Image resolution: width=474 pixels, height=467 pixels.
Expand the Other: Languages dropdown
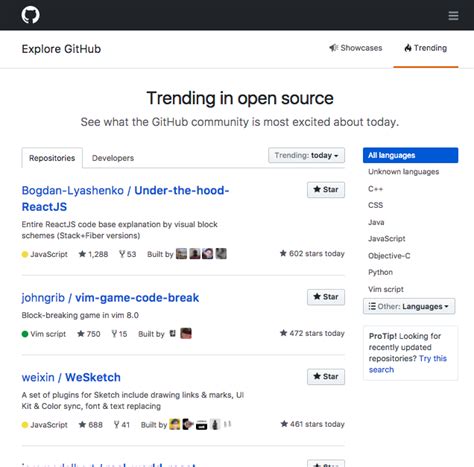[409, 306]
